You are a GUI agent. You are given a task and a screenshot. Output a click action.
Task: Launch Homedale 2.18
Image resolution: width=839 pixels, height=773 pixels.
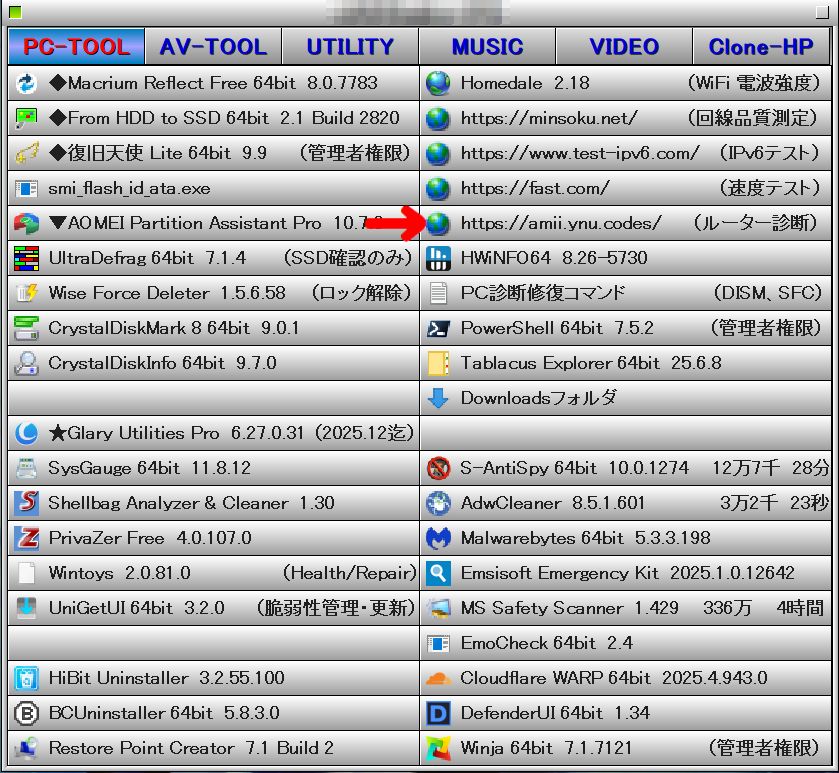pos(626,83)
